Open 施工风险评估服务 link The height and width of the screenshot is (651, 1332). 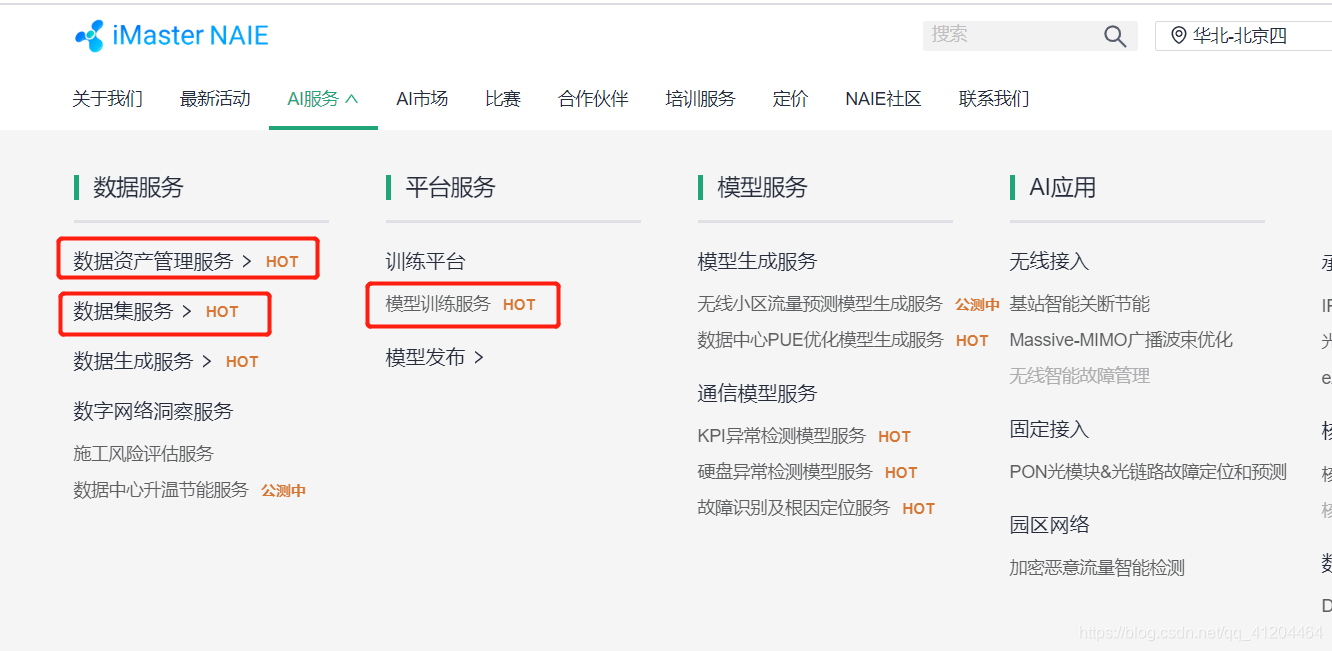tap(143, 454)
